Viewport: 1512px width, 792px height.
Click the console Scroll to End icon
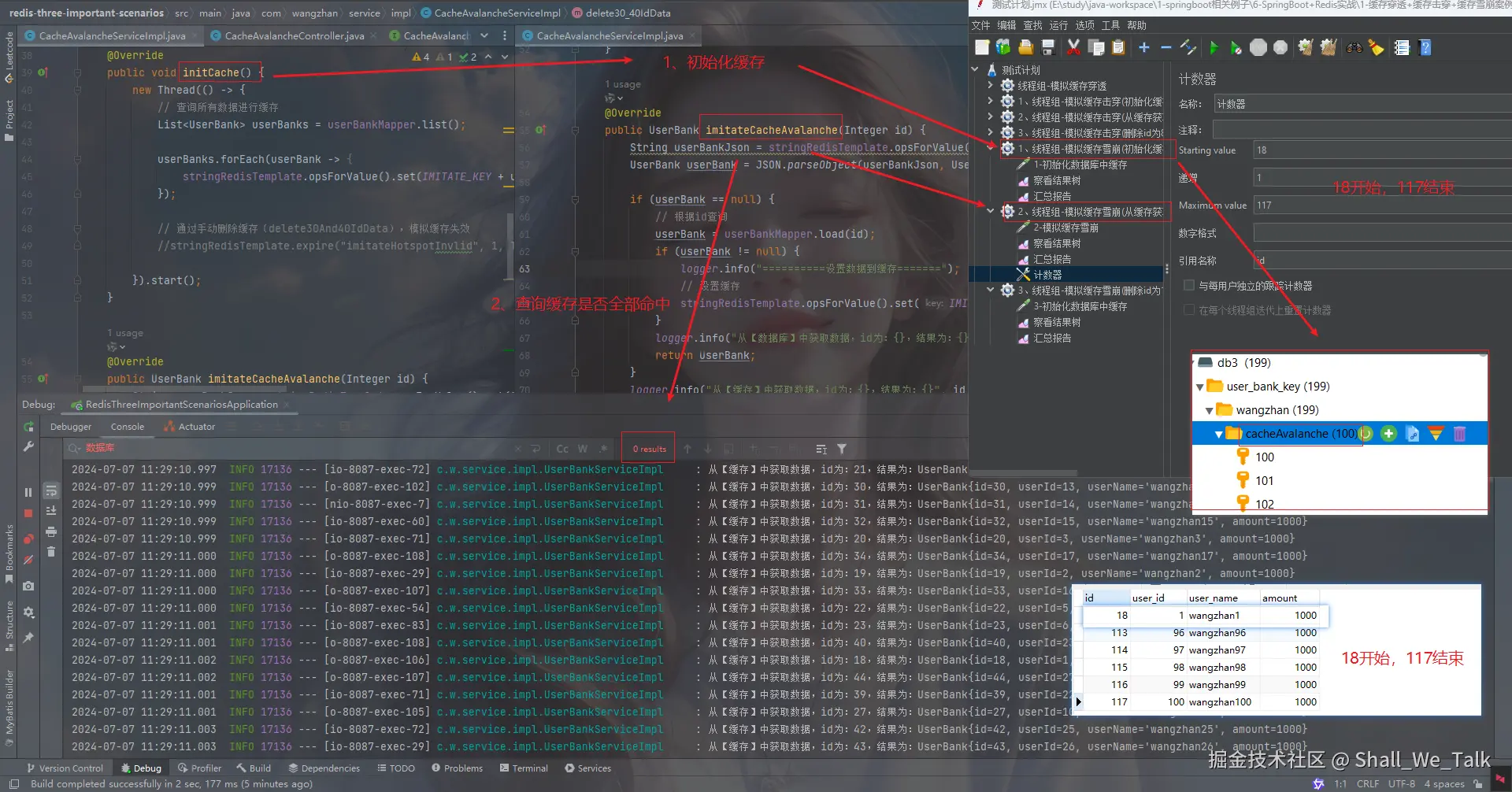[51, 511]
